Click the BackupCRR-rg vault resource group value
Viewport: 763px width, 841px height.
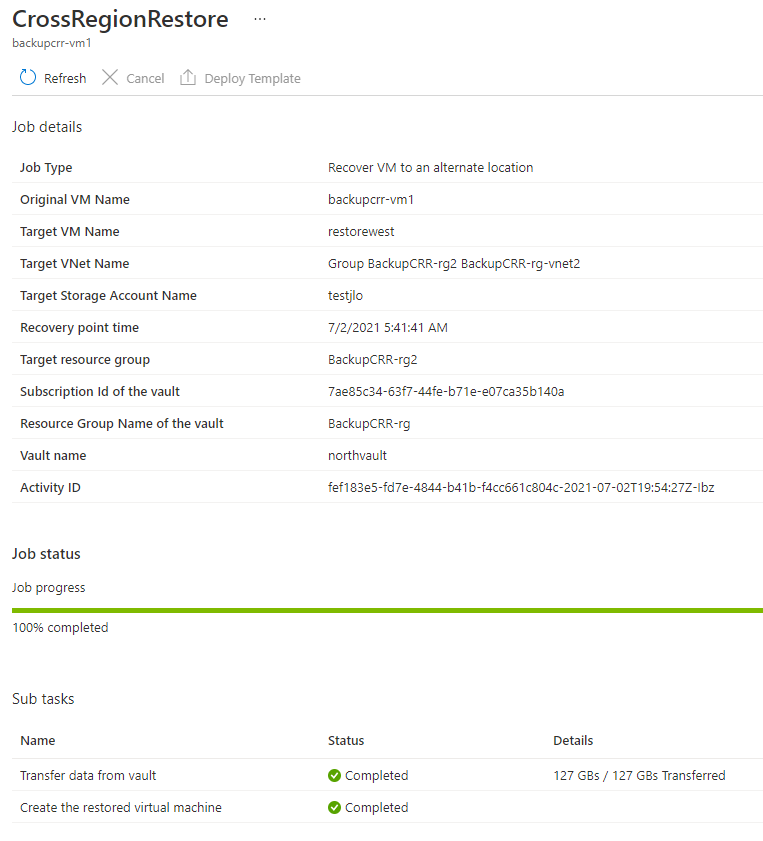coord(369,424)
